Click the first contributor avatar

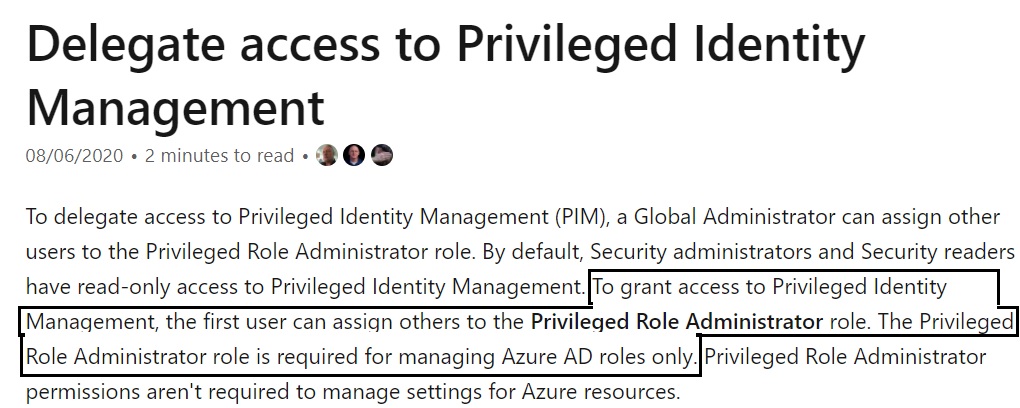coord(327,156)
